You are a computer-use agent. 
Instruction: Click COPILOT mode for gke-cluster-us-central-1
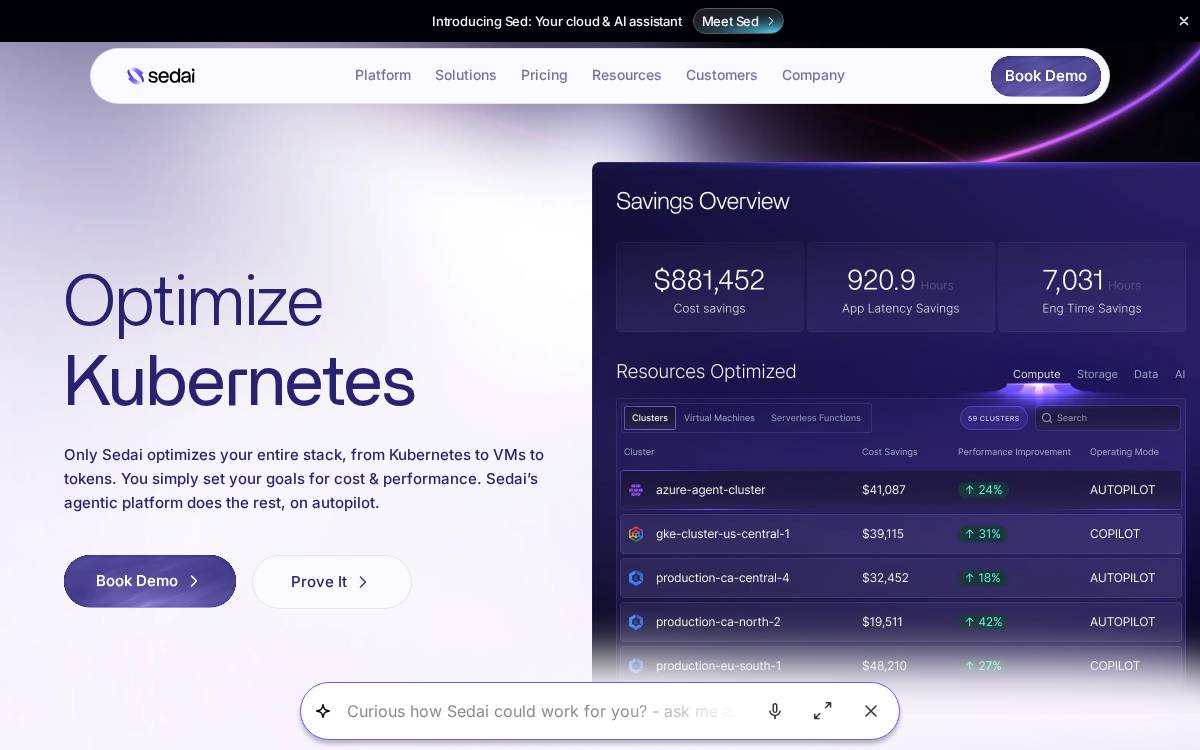pos(1115,534)
